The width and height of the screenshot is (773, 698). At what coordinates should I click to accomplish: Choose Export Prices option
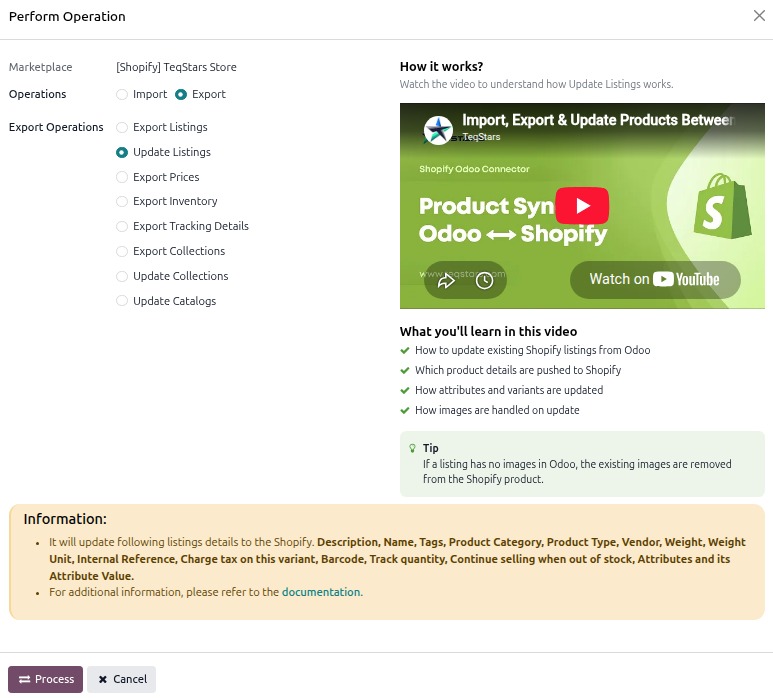click(x=122, y=177)
